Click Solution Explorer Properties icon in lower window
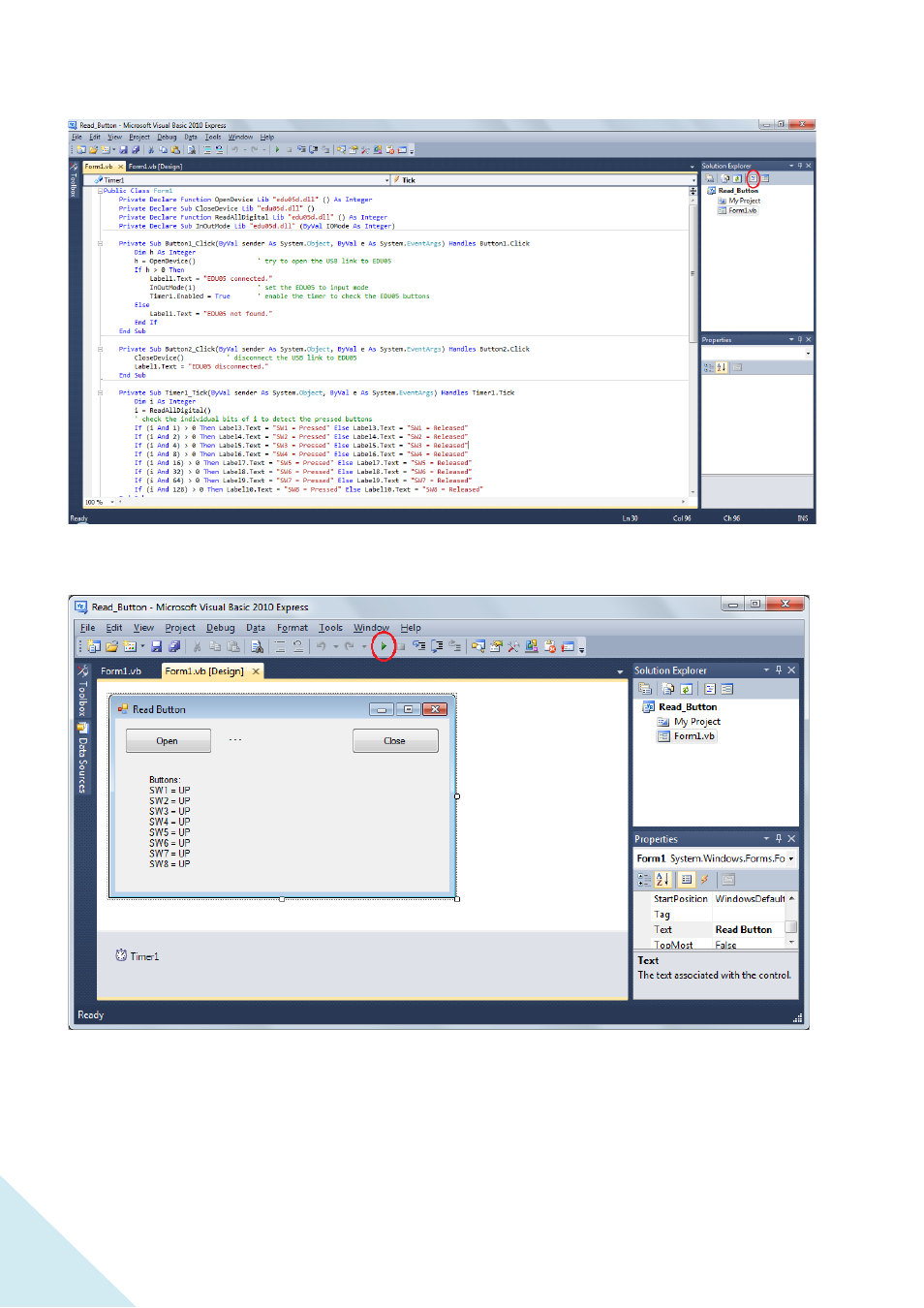This screenshot has width=924, height=1308. click(645, 689)
